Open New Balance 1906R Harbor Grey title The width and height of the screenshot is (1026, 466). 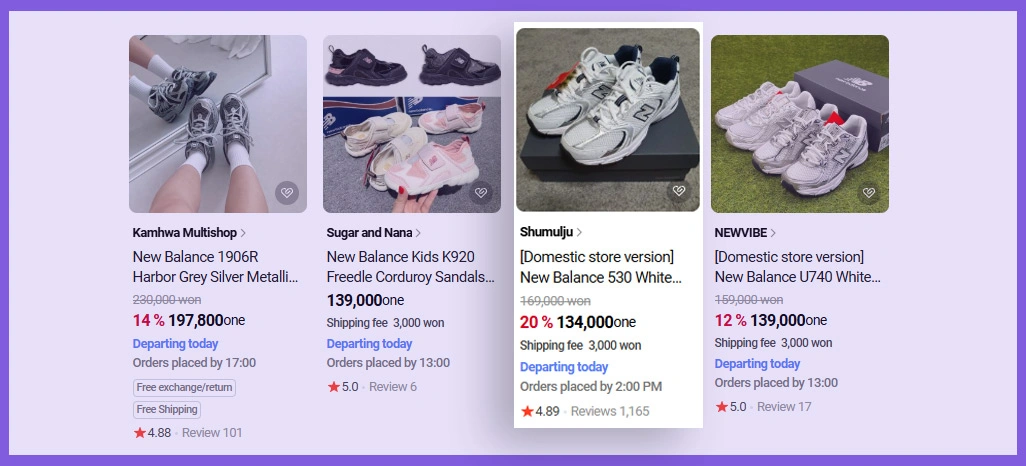(215, 267)
